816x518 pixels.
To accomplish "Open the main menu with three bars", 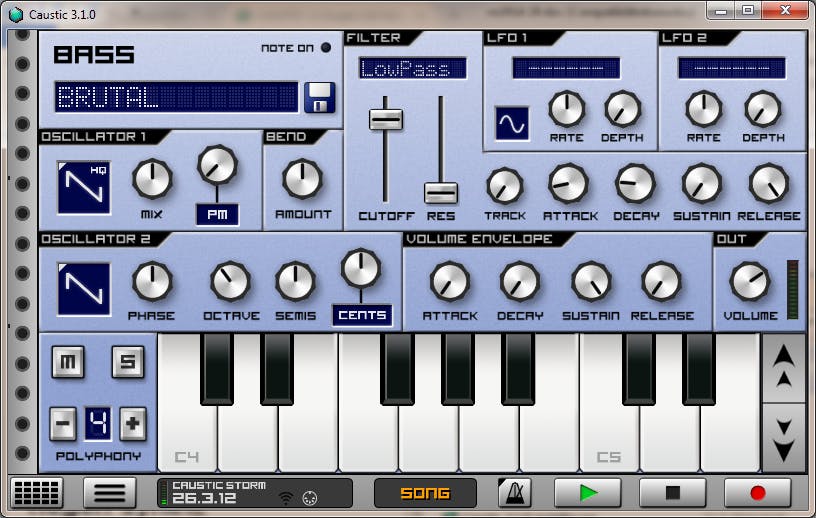I will pyautogui.click(x=109, y=492).
